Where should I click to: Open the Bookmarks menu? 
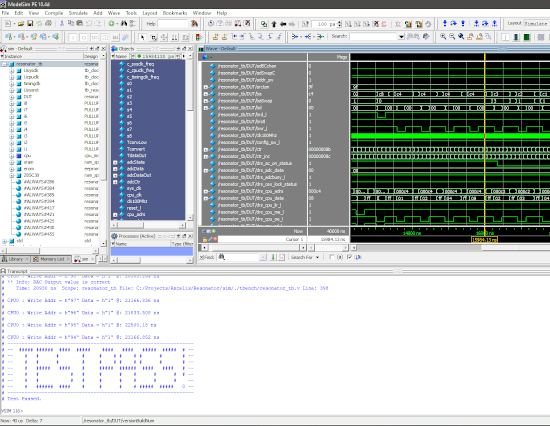pyautogui.click(x=175, y=13)
